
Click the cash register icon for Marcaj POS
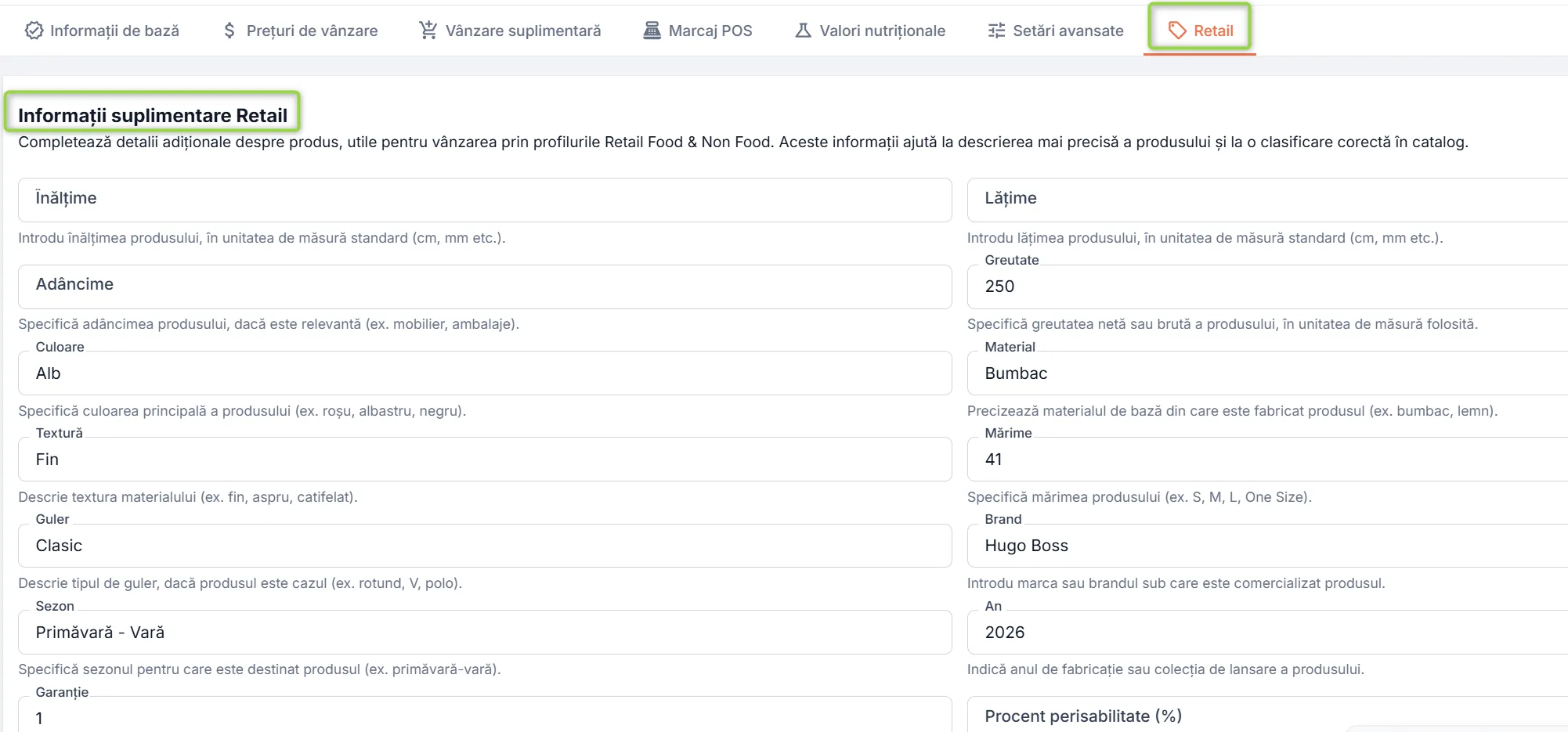[x=652, y=31]
